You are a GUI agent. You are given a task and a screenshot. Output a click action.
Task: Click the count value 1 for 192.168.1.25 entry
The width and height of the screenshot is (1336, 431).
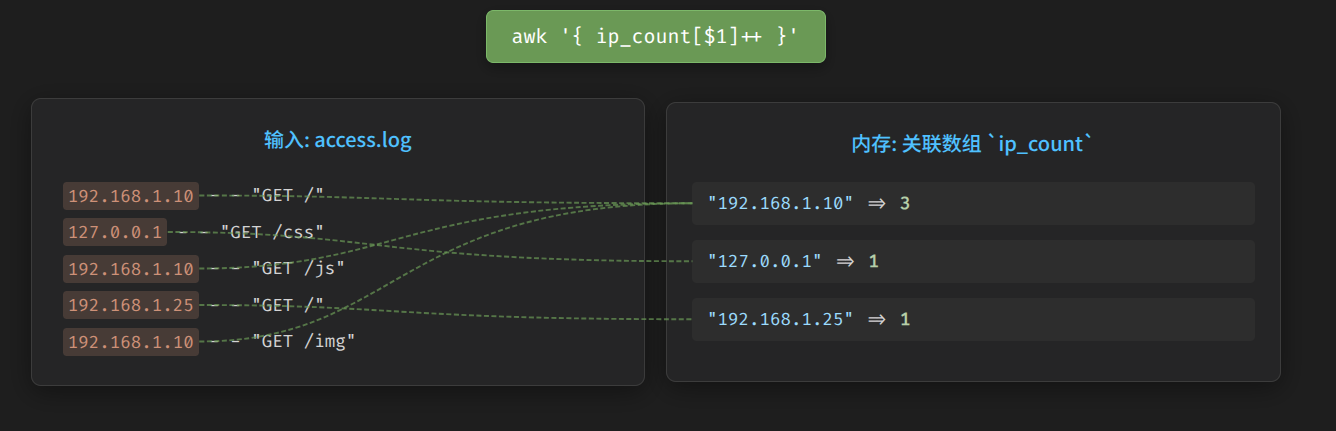(905, 320)
